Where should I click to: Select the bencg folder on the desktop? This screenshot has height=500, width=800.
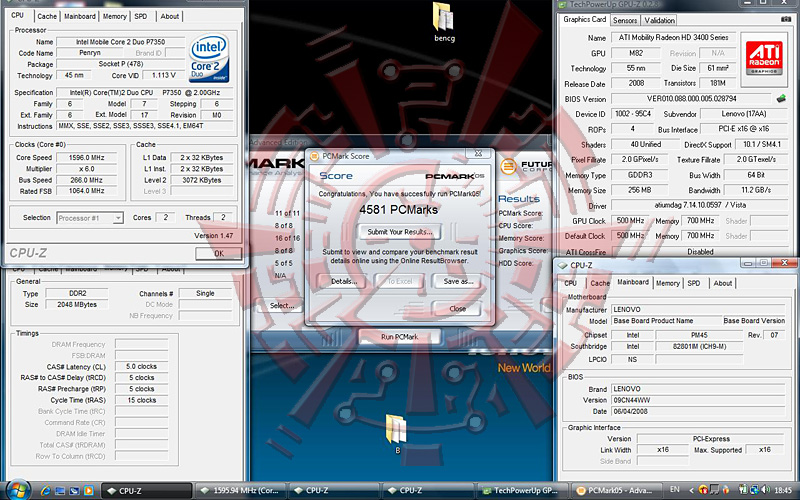pos(444,22)
